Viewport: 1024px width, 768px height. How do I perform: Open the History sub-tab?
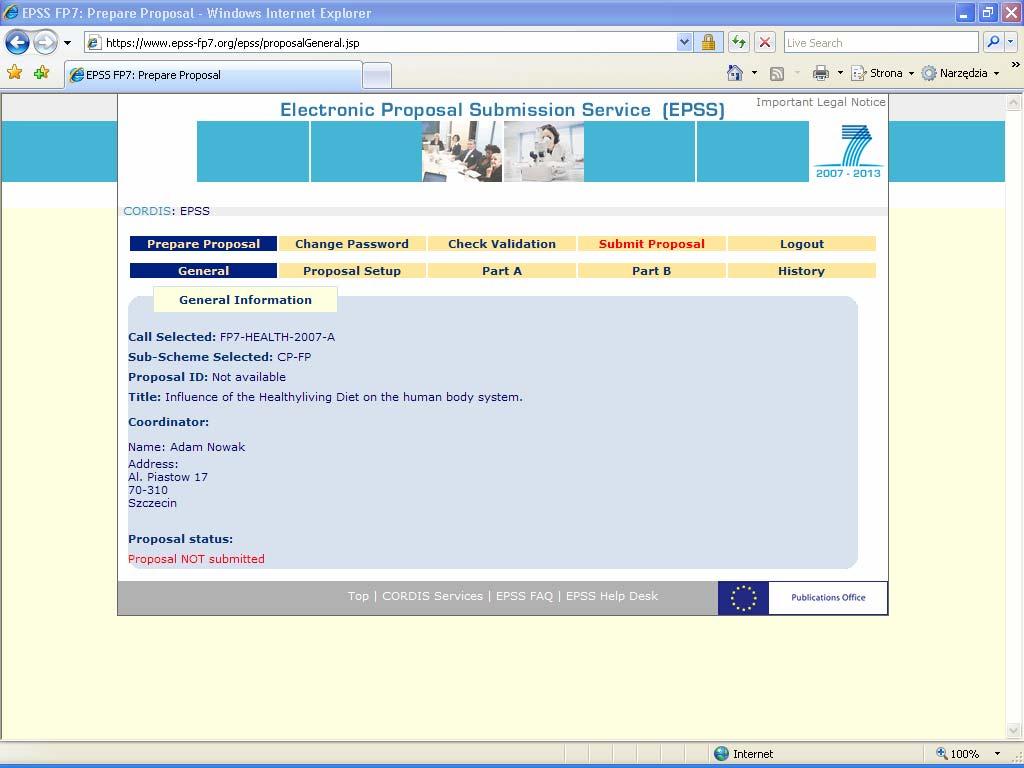801,270
